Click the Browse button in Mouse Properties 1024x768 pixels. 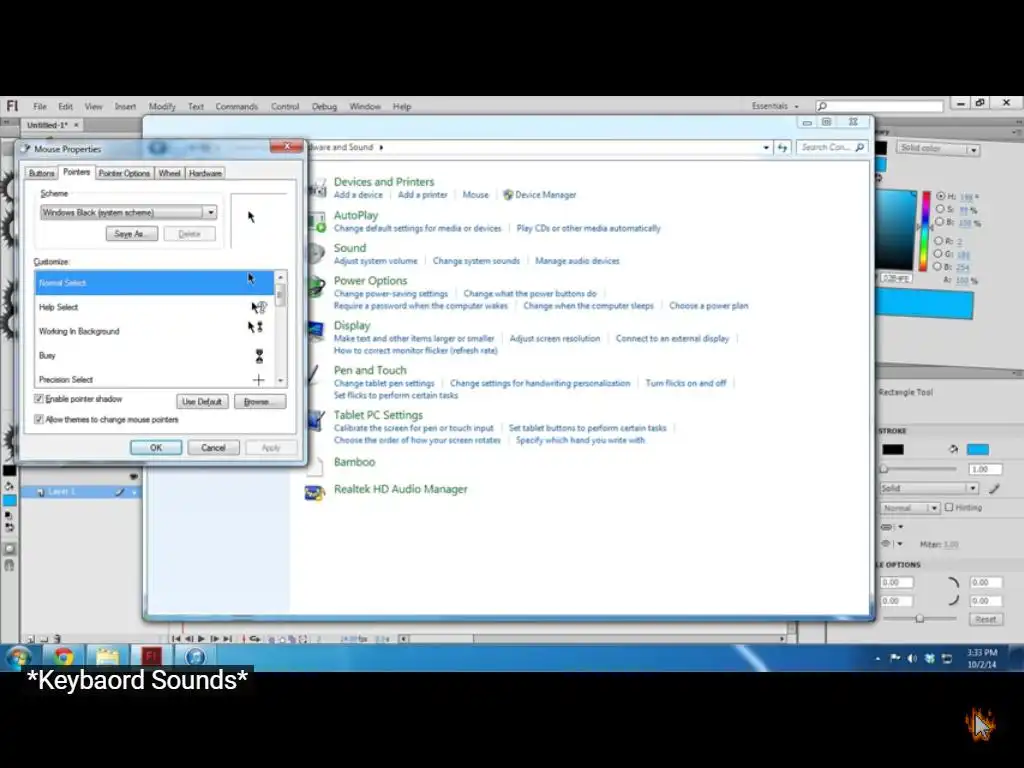coord(260,402)
